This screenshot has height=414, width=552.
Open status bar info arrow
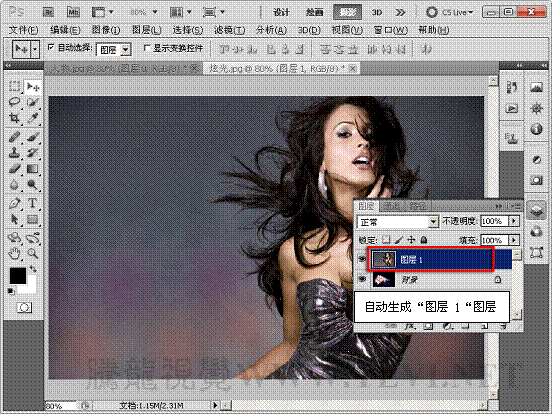pyautogui.click(x=215, y=405)
